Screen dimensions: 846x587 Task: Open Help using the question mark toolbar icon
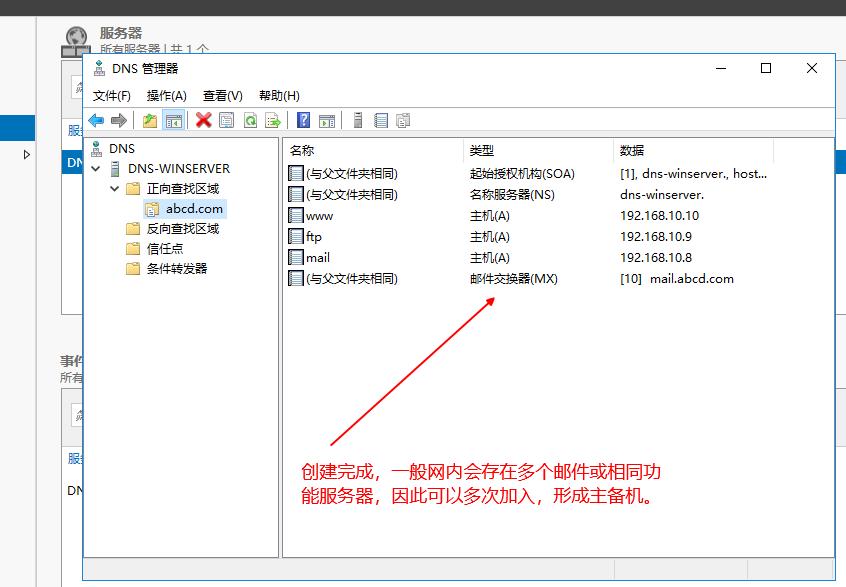click(x=302, y=120)
